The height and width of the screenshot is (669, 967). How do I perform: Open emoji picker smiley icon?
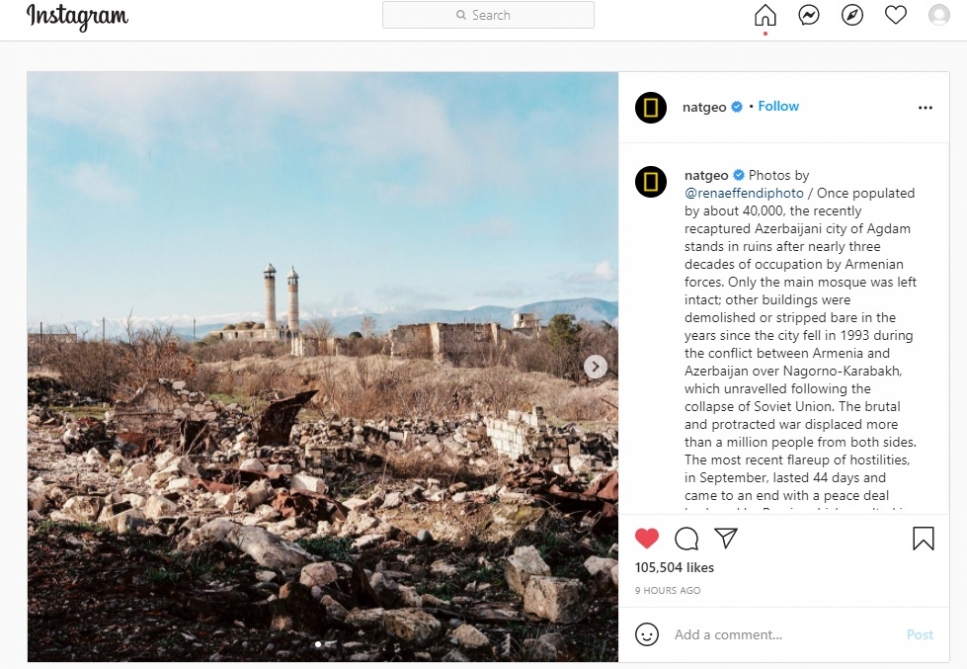647,634
